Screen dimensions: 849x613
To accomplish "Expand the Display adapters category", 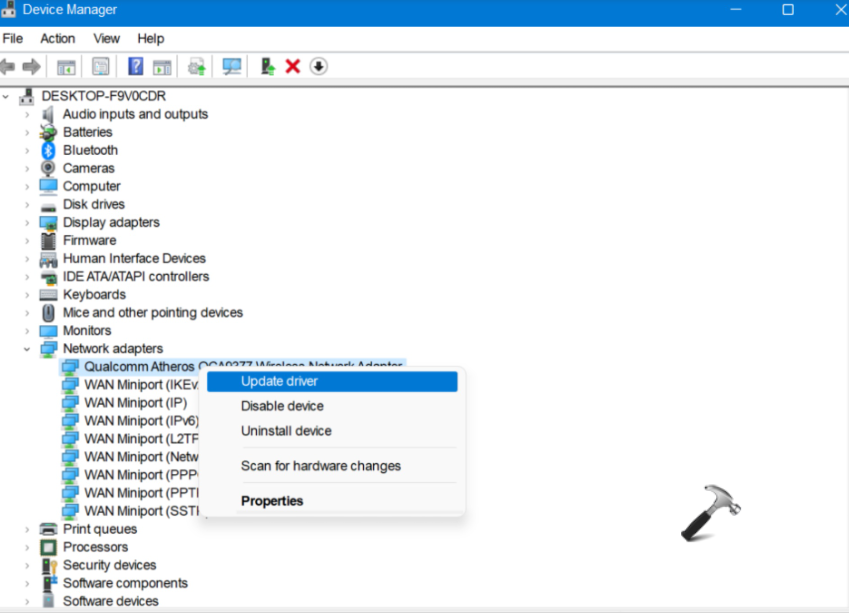I will pos(27,223).
